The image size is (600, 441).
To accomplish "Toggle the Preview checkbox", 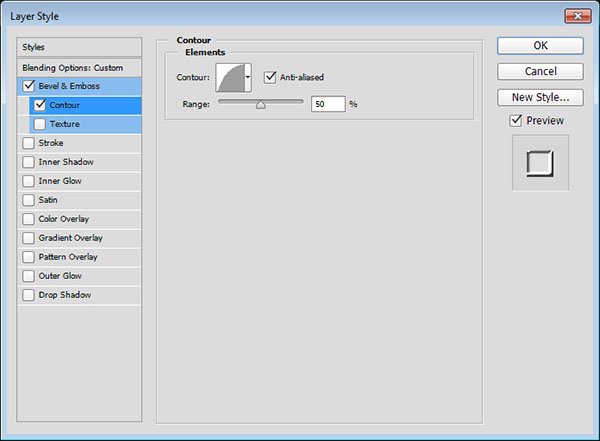I will (516, 120).
